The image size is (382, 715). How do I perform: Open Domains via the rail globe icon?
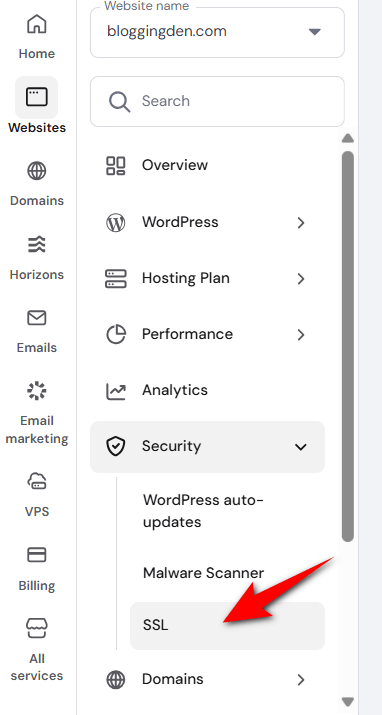coord(36,171)
